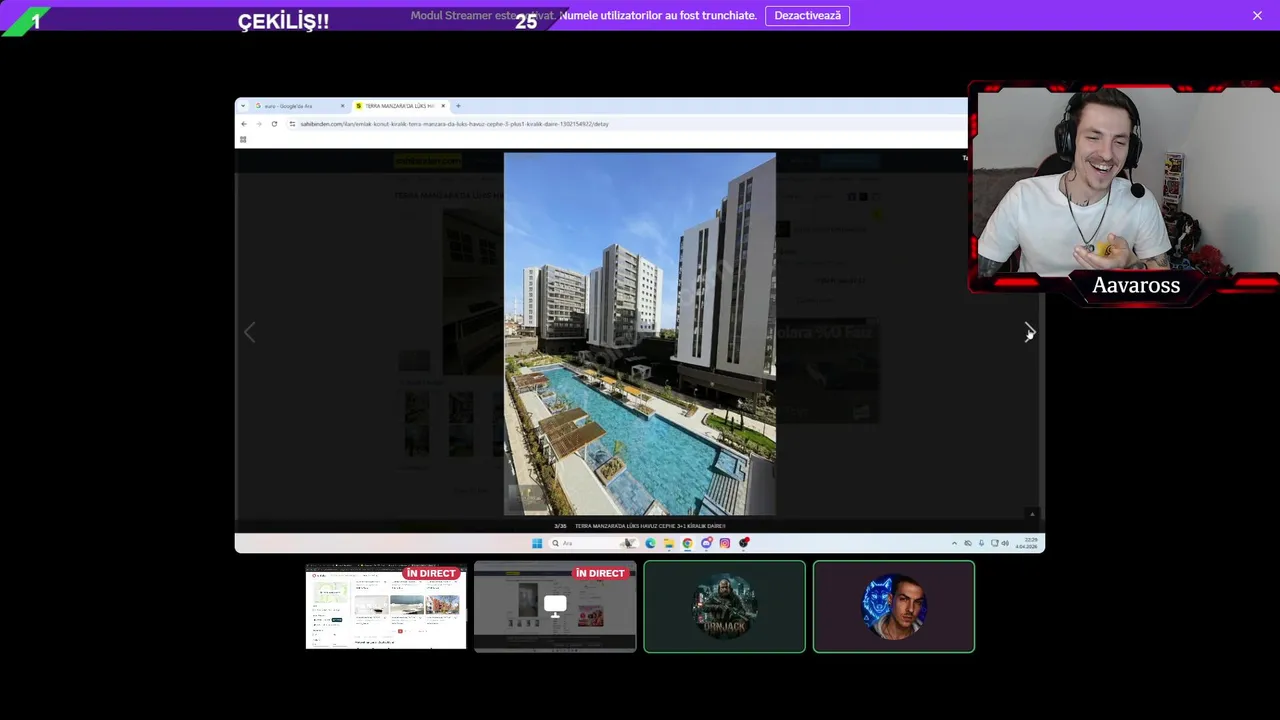Close the Streamer mode banner
The height and width of the screenshot is (720, 1280).
(1257, 16)
